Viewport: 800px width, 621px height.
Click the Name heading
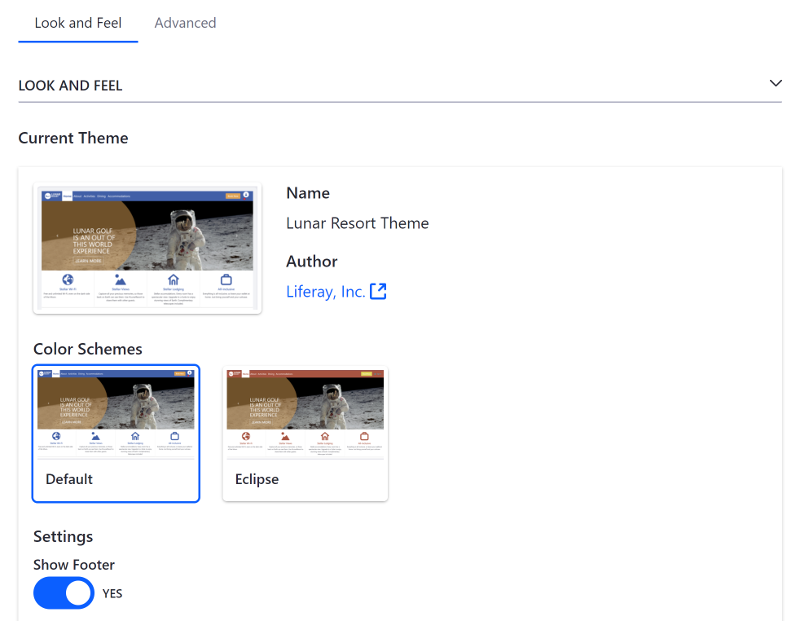pyautogui.click(x=308, y=193)
